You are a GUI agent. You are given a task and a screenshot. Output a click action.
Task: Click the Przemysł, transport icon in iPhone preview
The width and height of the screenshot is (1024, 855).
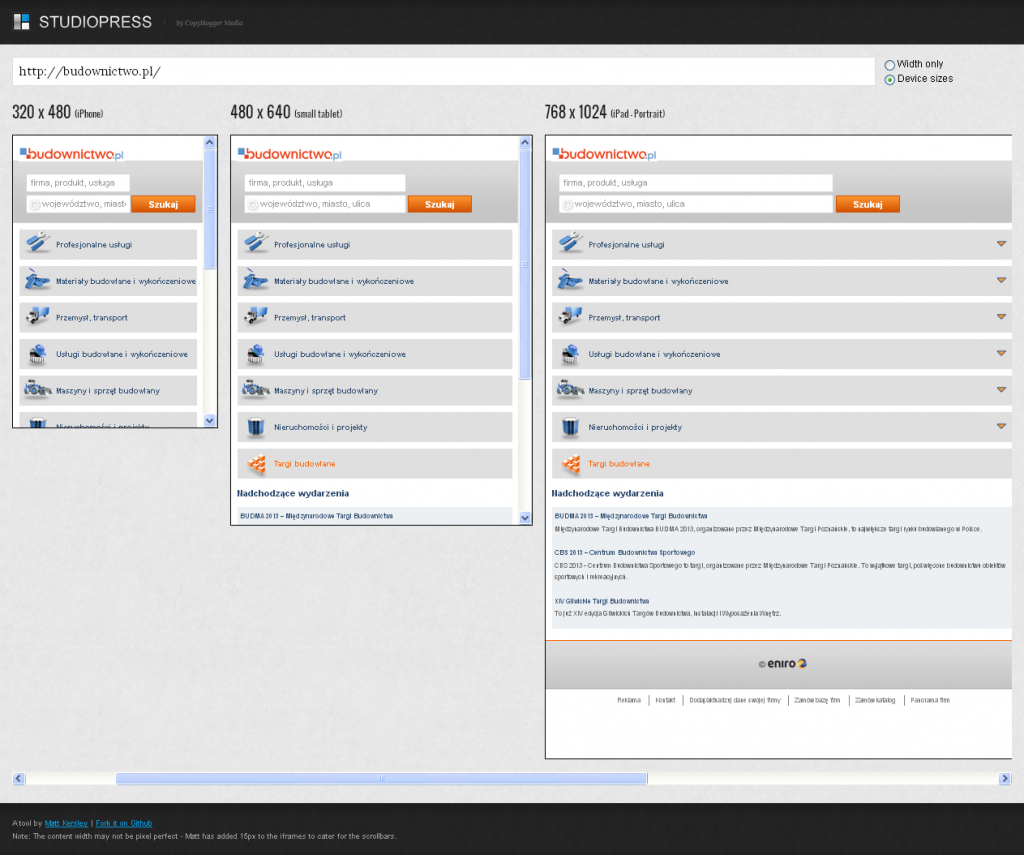pyautogui.click(x=38, y=317)
